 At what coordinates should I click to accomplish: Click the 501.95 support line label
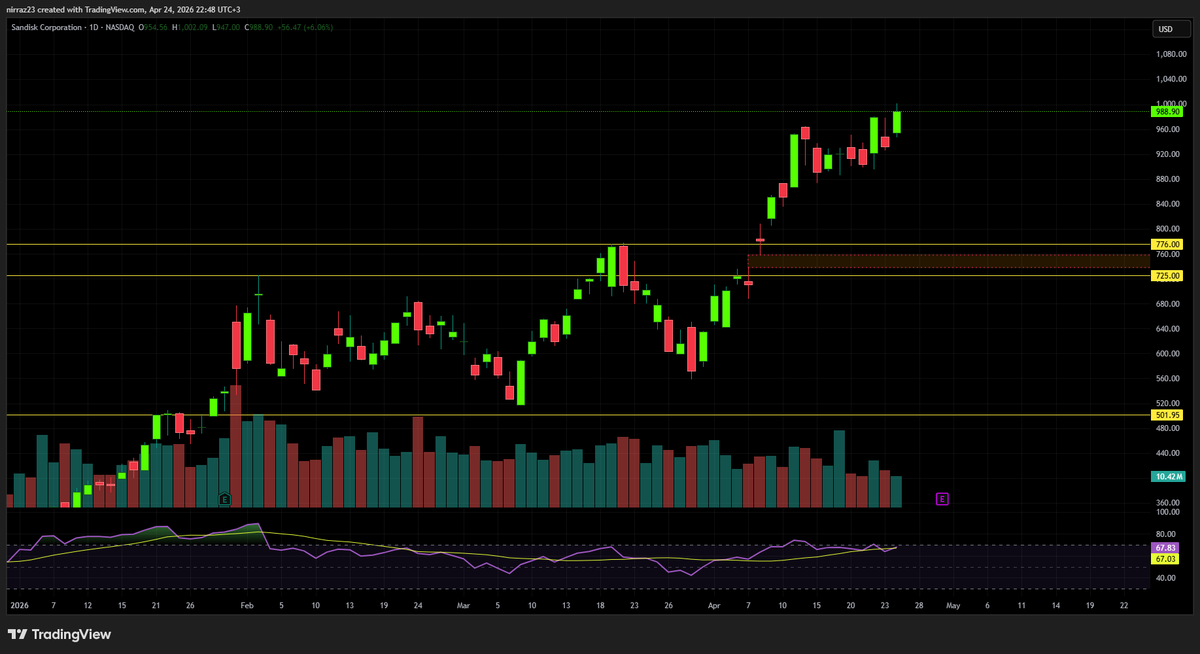tap(1168, 414)
